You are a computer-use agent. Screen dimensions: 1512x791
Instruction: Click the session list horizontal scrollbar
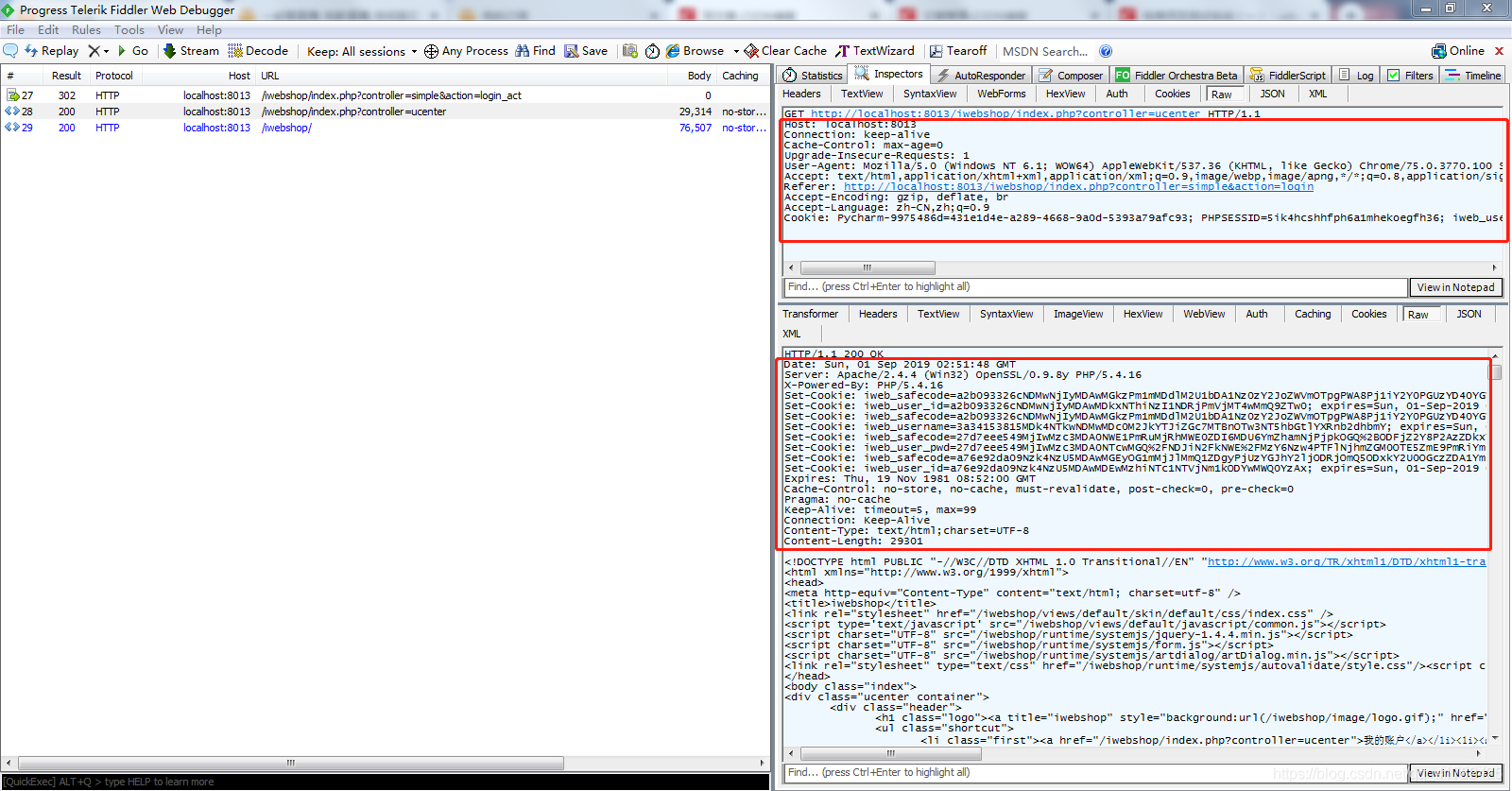click(x=291, y=763)
